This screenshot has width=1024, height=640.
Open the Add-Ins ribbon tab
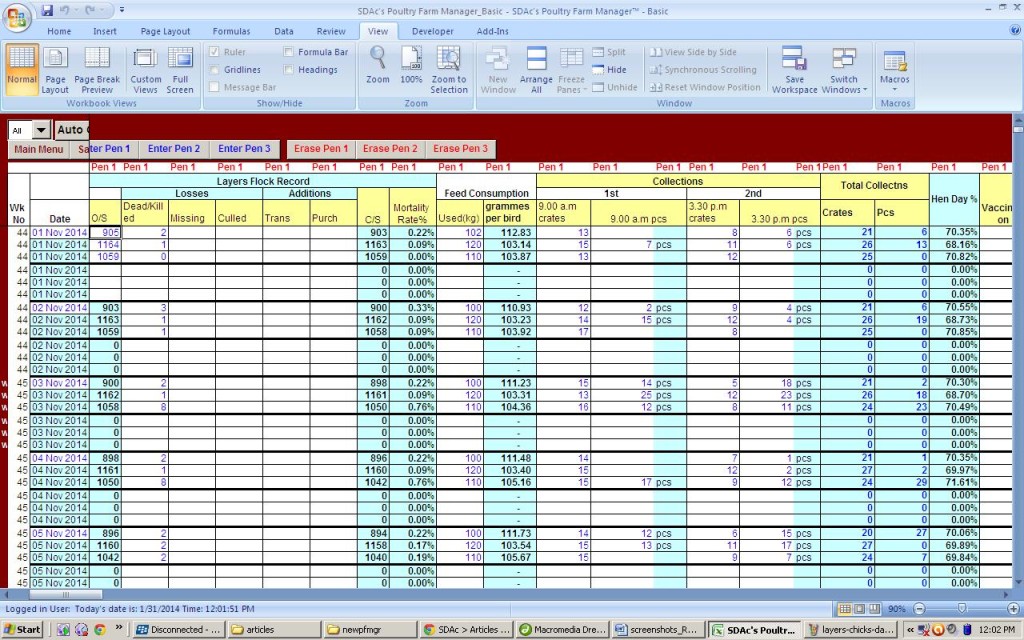point(492,31)
